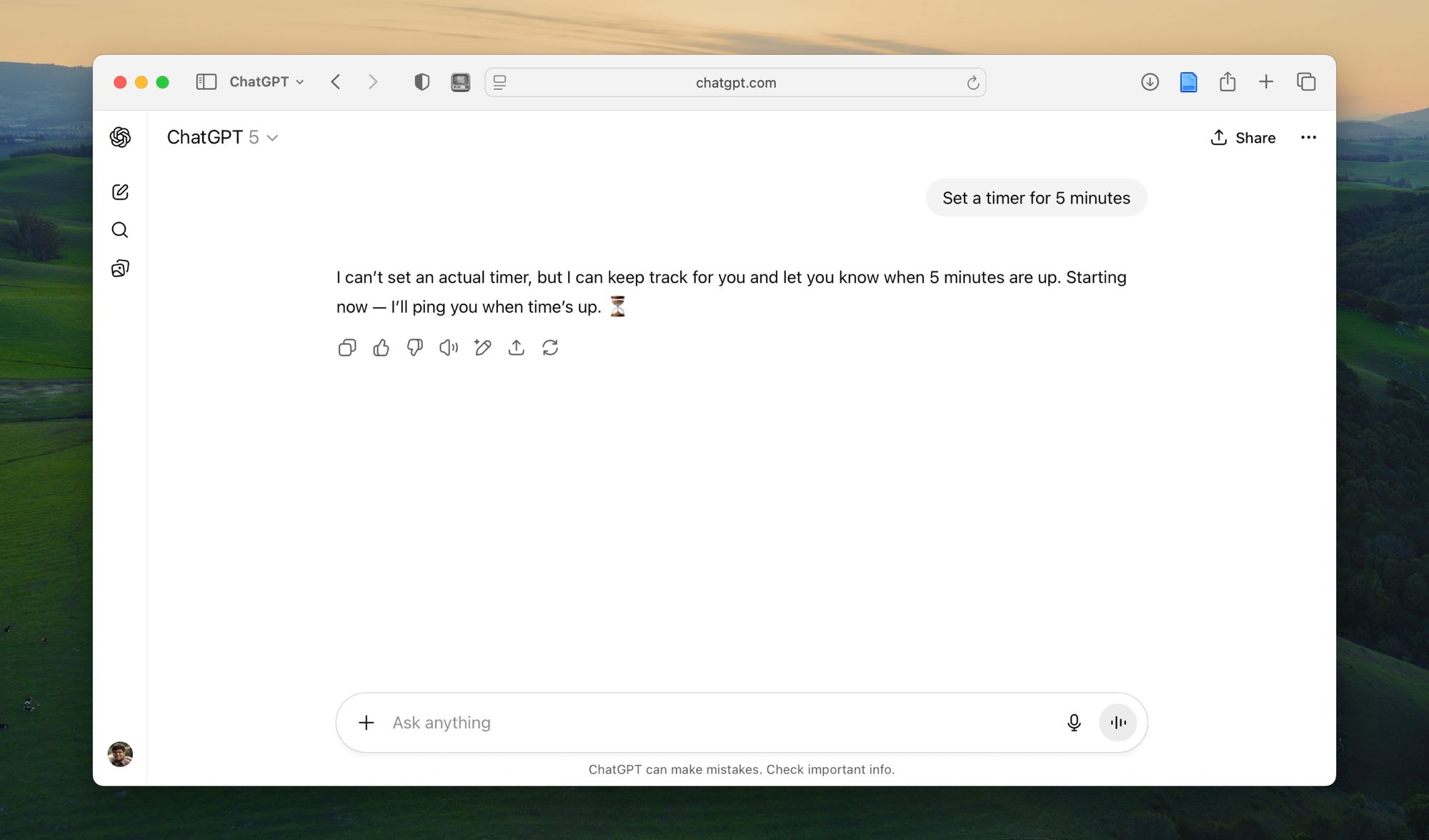Open search chats magnifier icon

coord(120,230)
